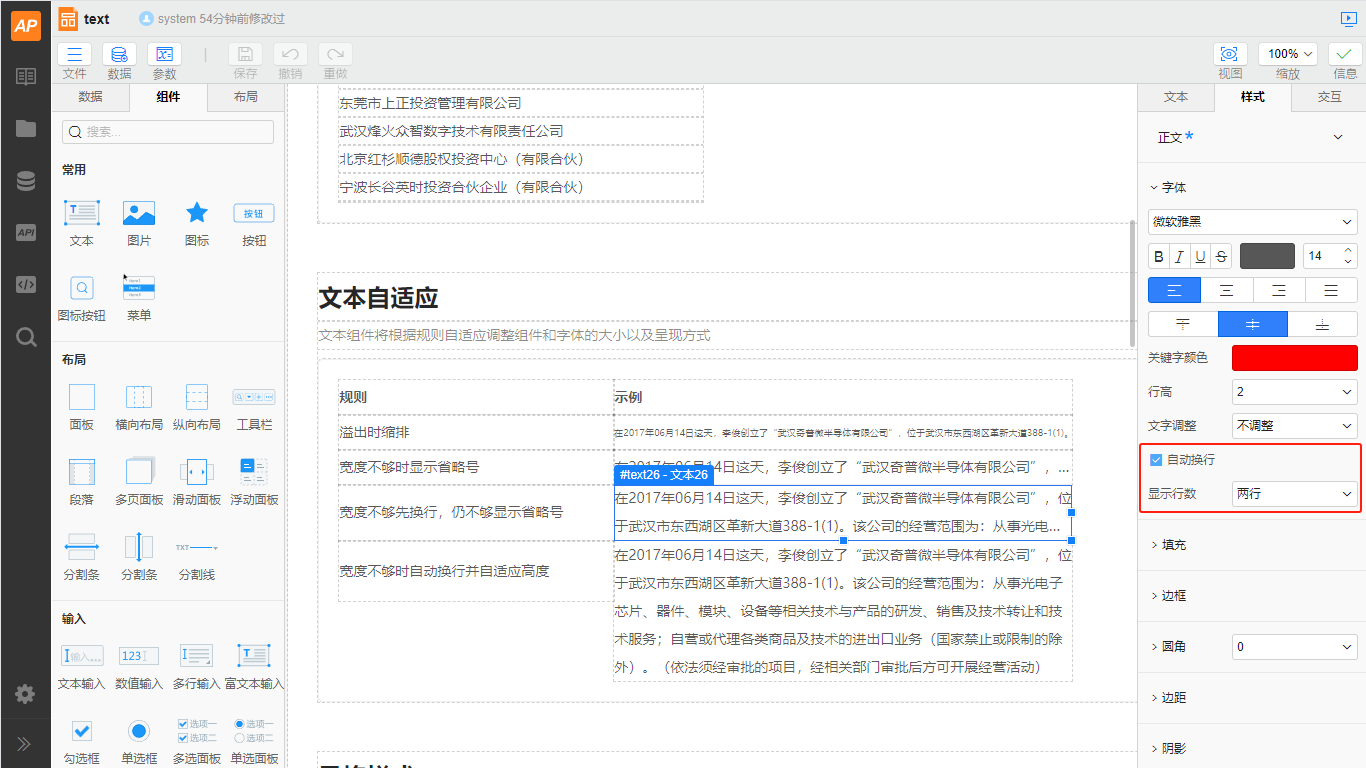
Task: Open the 文字调整 dropdown showing 不调整
Action: tap(1294, 426)
